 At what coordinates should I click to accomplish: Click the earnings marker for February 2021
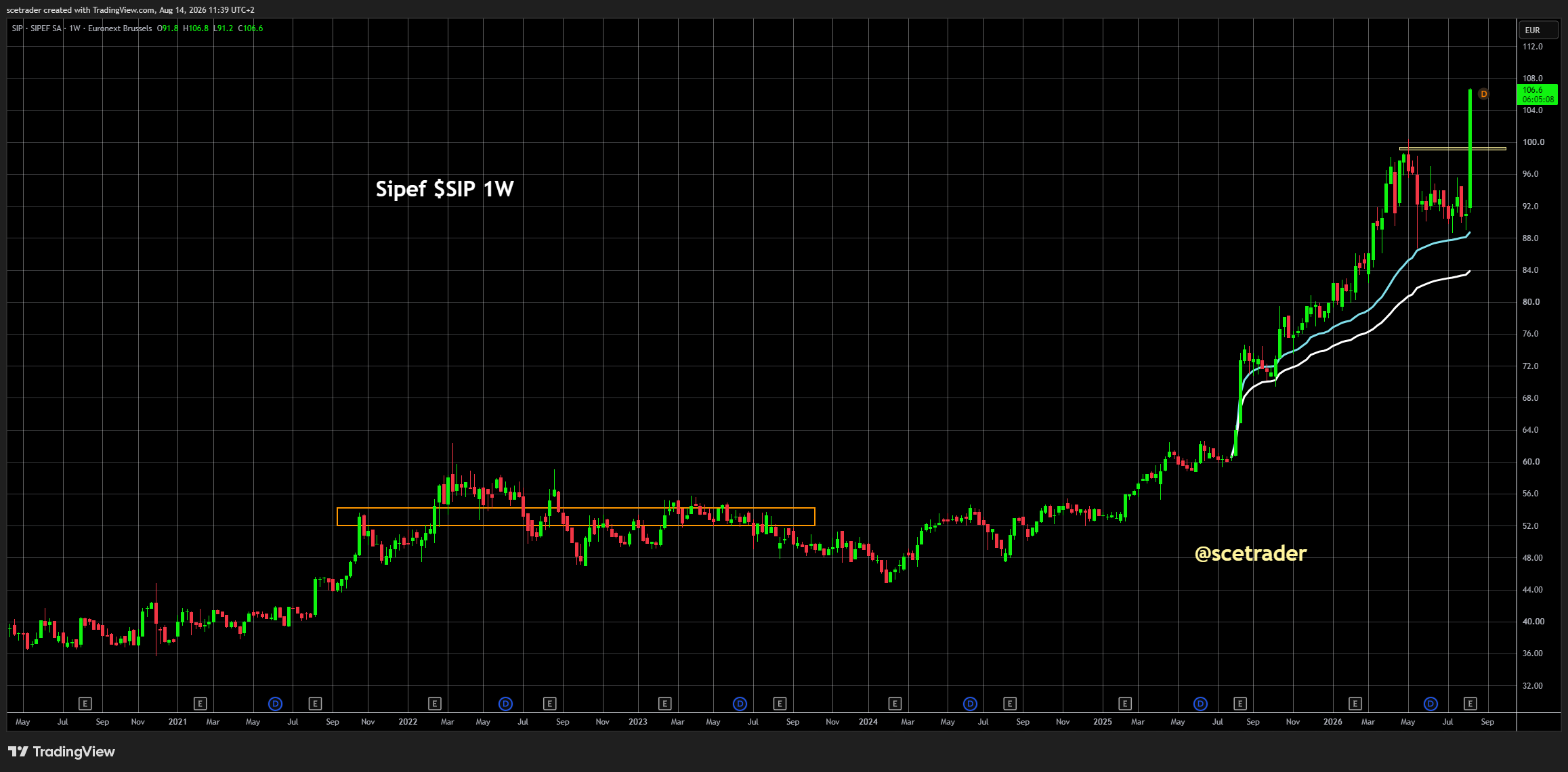(x=200, y=704)
